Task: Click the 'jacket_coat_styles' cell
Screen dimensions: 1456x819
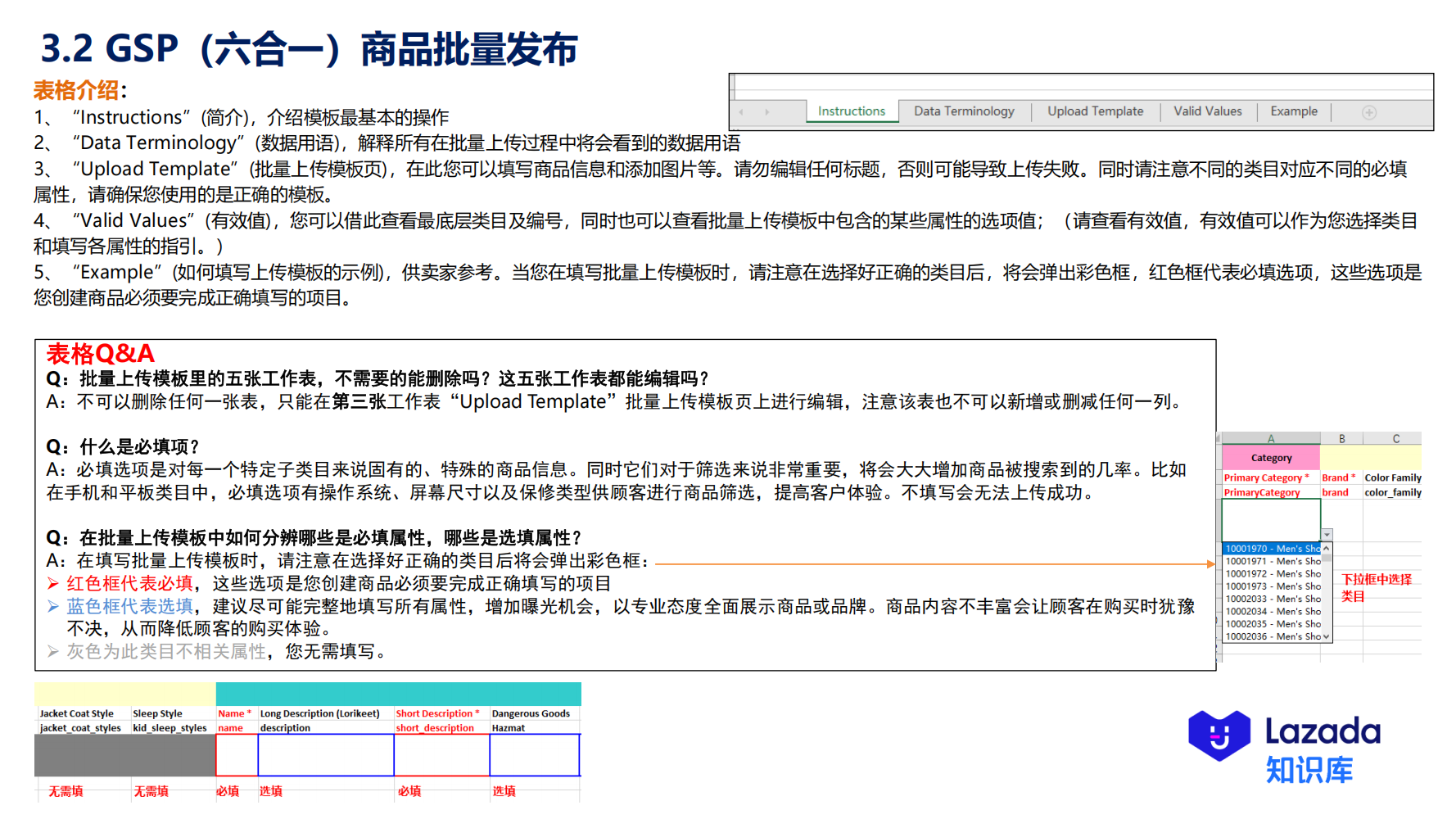Action: (83, 727)
